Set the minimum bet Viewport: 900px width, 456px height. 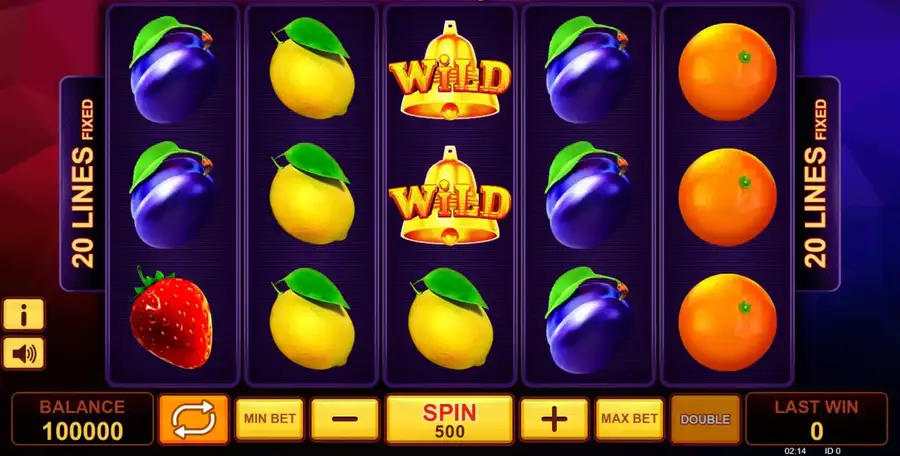coord(269,419)
